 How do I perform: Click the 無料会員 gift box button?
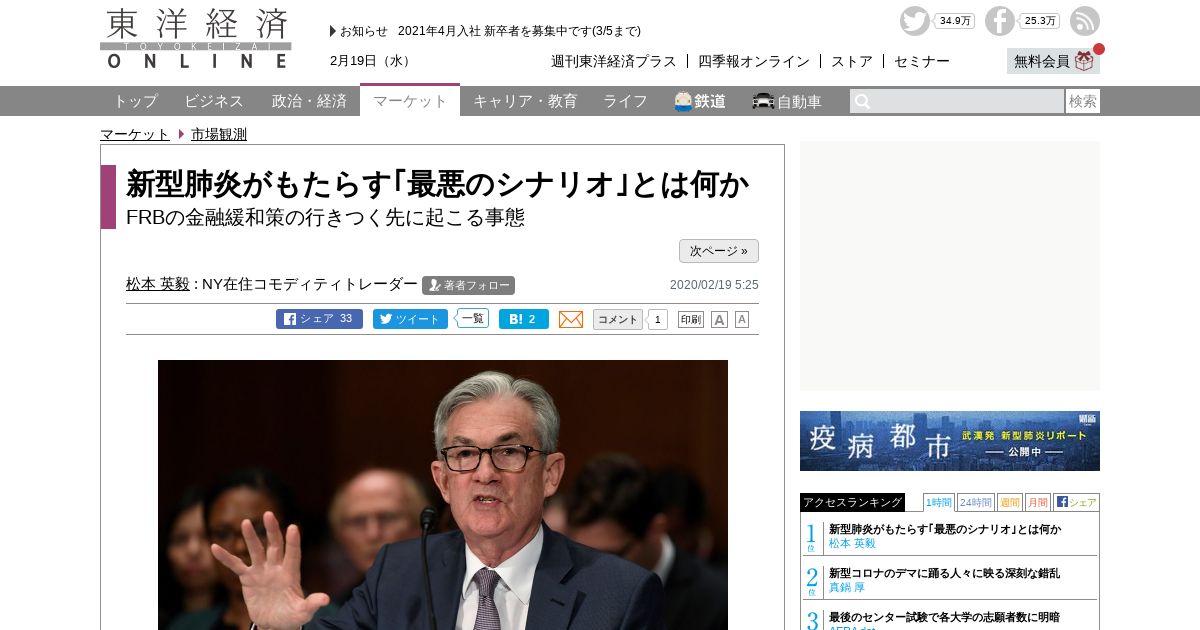point(1053,61)
